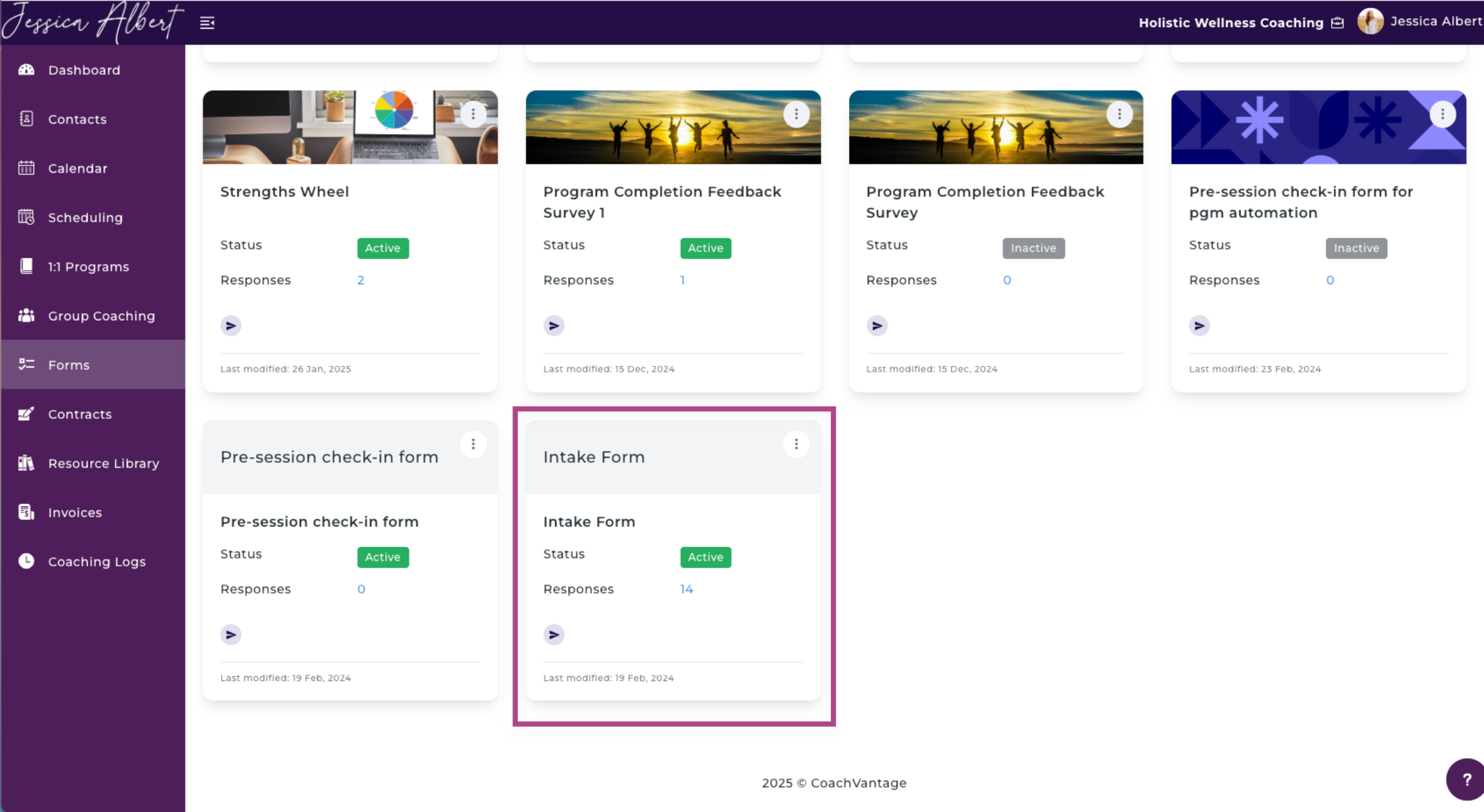Send the pgm automation check-in form
The height and width of the screenshot is (812, 1484).
[1199, 326]
